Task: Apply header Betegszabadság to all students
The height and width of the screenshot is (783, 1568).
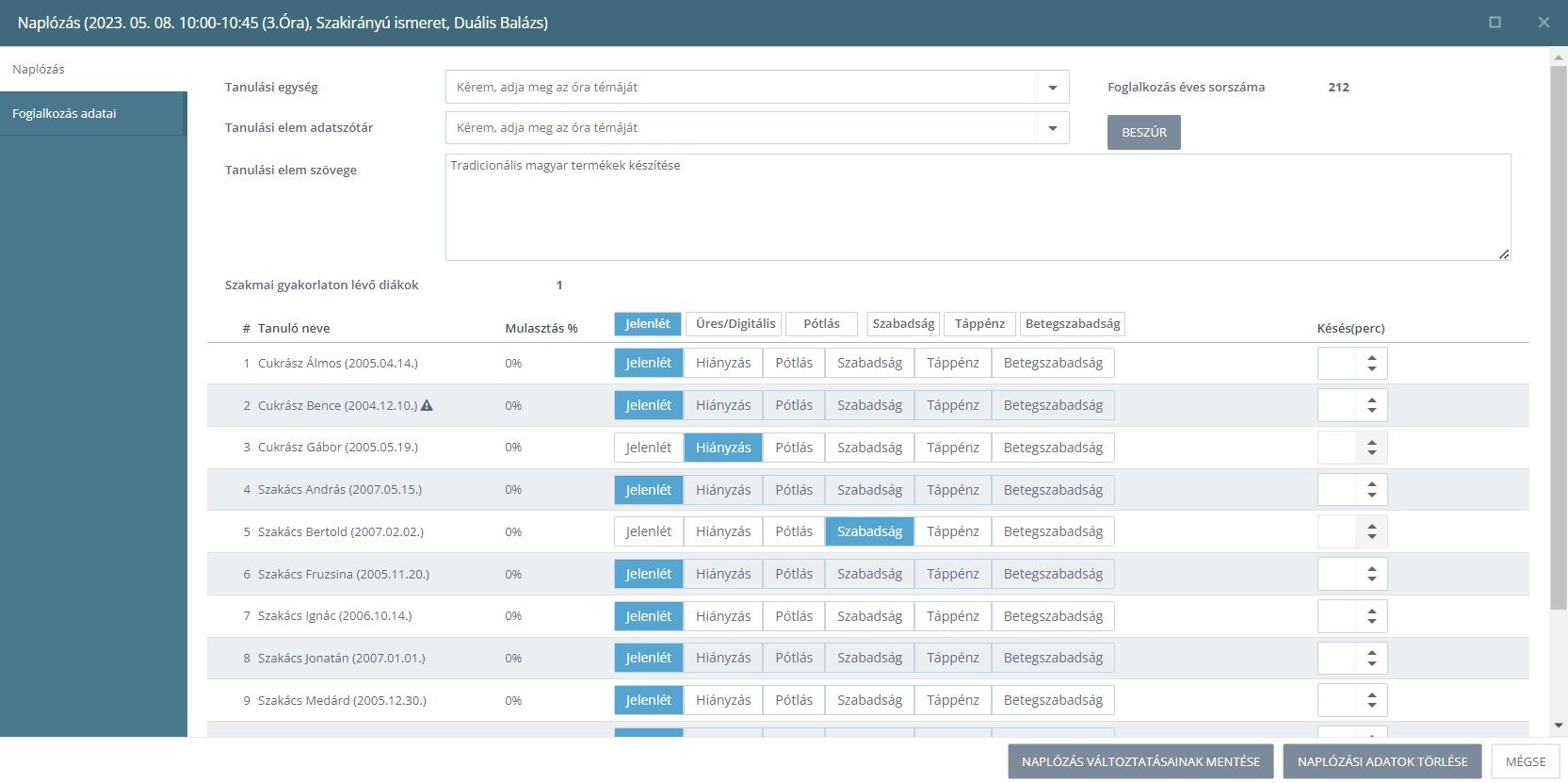Action: click(1073, 324)
